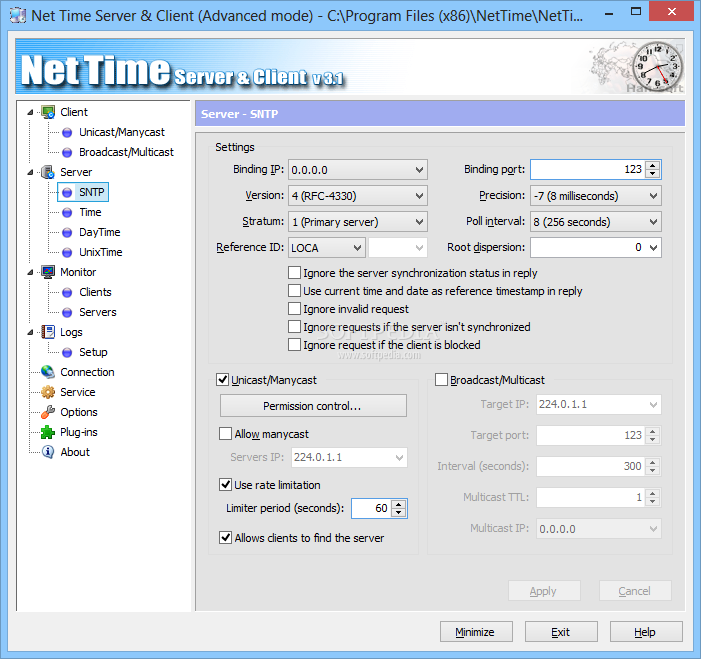
Task: Click the blue bullet beside Time
Action: click(67, 212)
